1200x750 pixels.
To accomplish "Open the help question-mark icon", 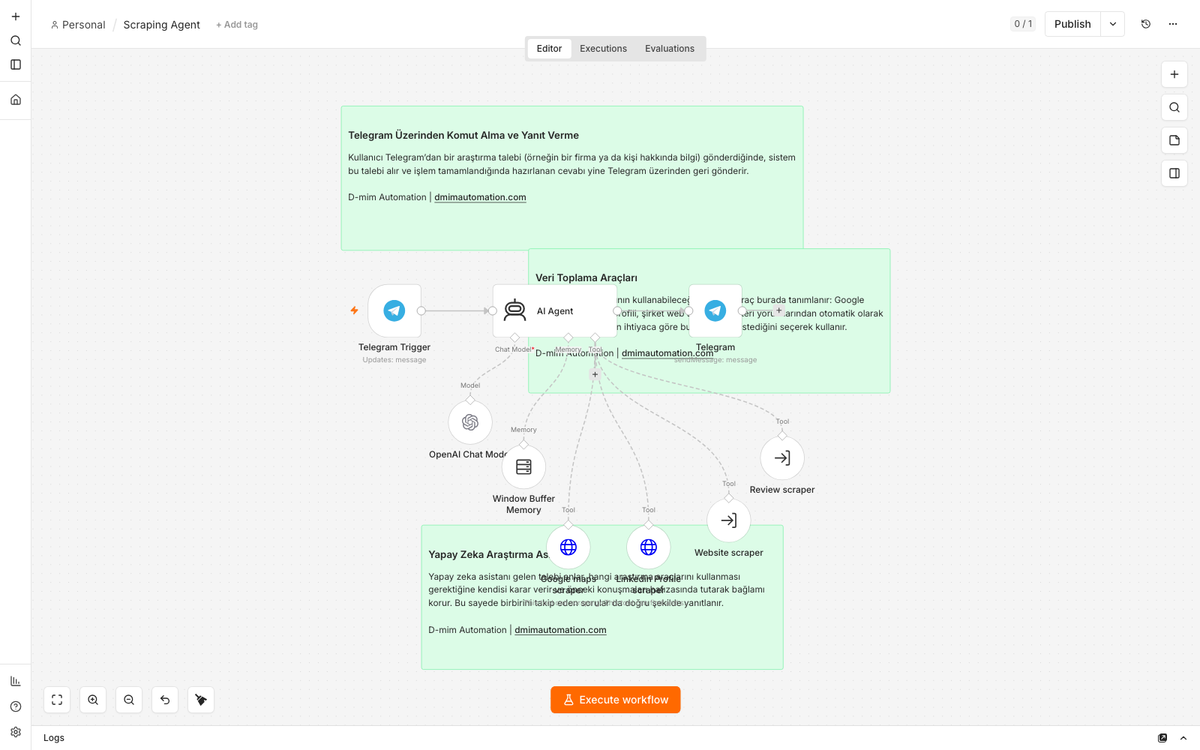I will point(15,706).
